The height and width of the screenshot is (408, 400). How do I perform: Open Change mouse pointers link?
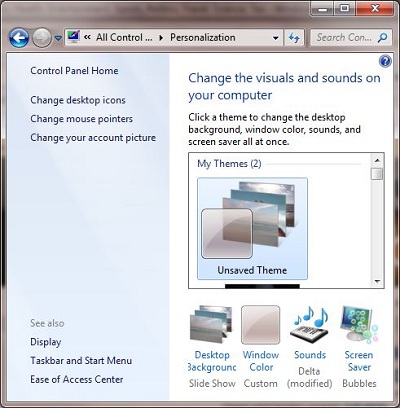pyautogui.click(x=82, y=119)
